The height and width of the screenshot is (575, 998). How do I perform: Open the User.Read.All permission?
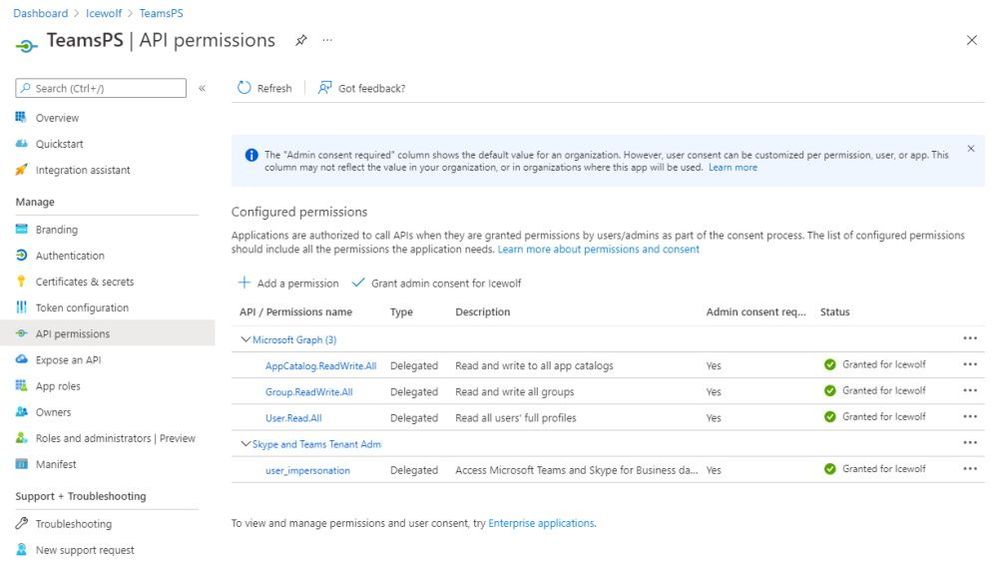(293, 418)
